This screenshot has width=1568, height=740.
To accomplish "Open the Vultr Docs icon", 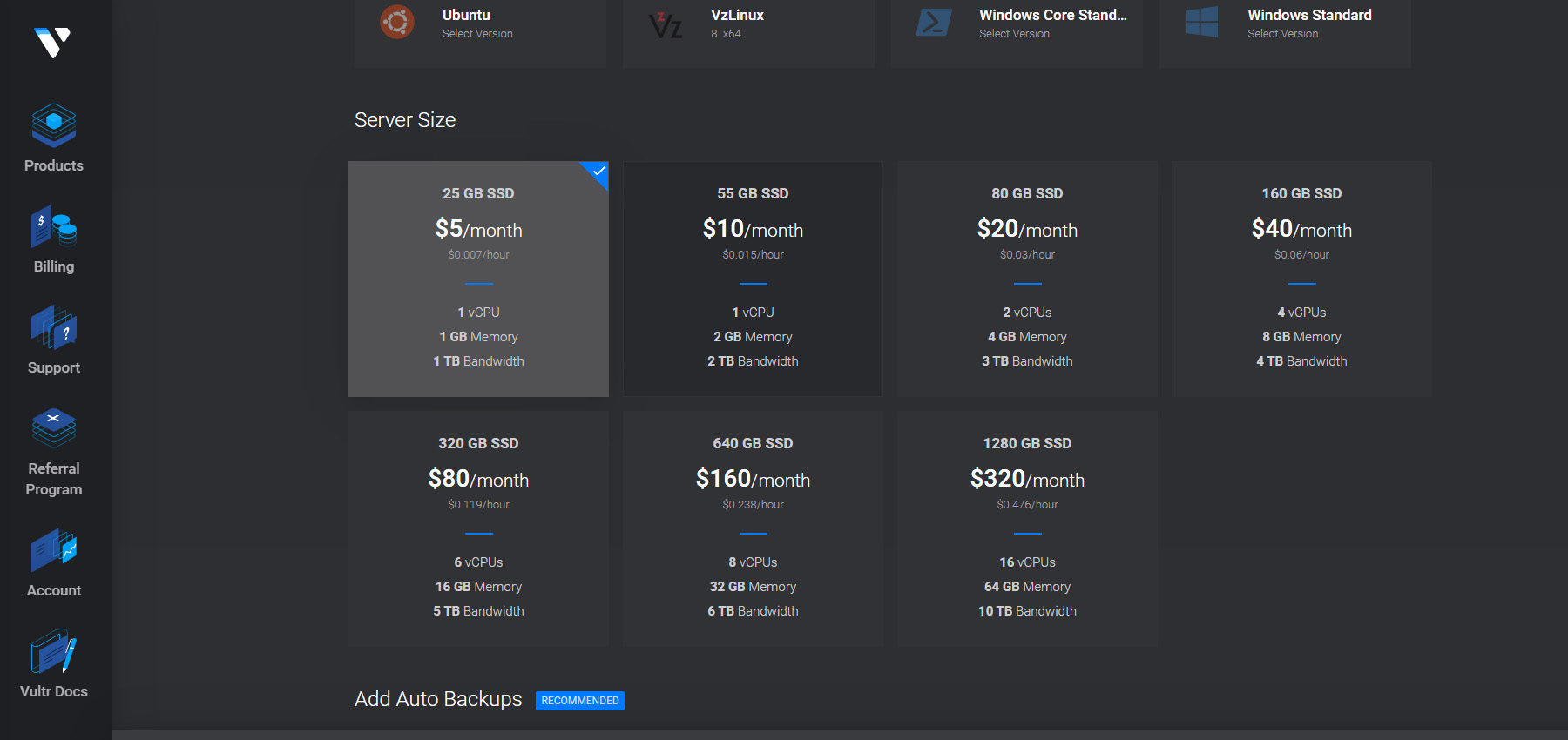I will [54, 652].
